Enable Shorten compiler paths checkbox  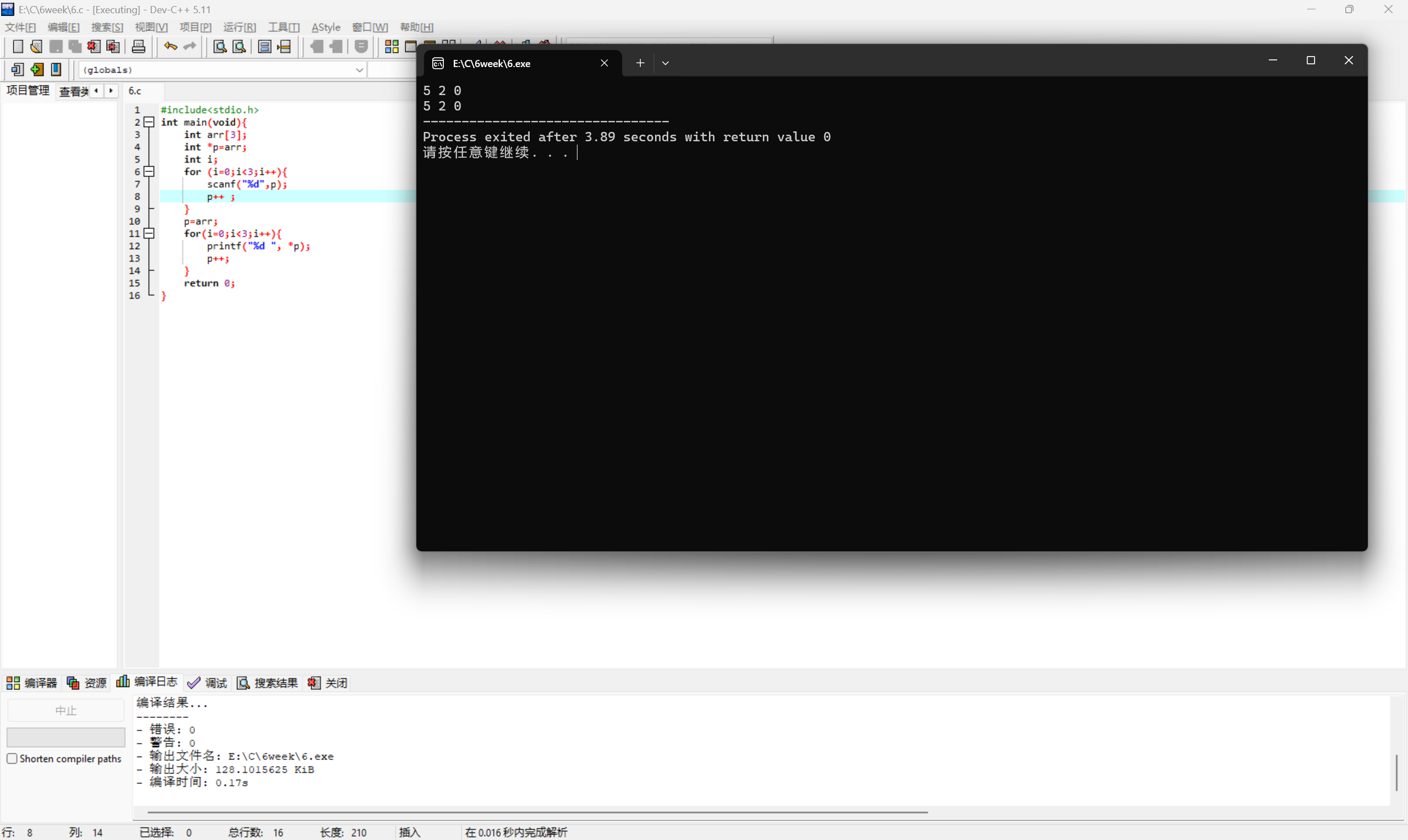point(12,759)
